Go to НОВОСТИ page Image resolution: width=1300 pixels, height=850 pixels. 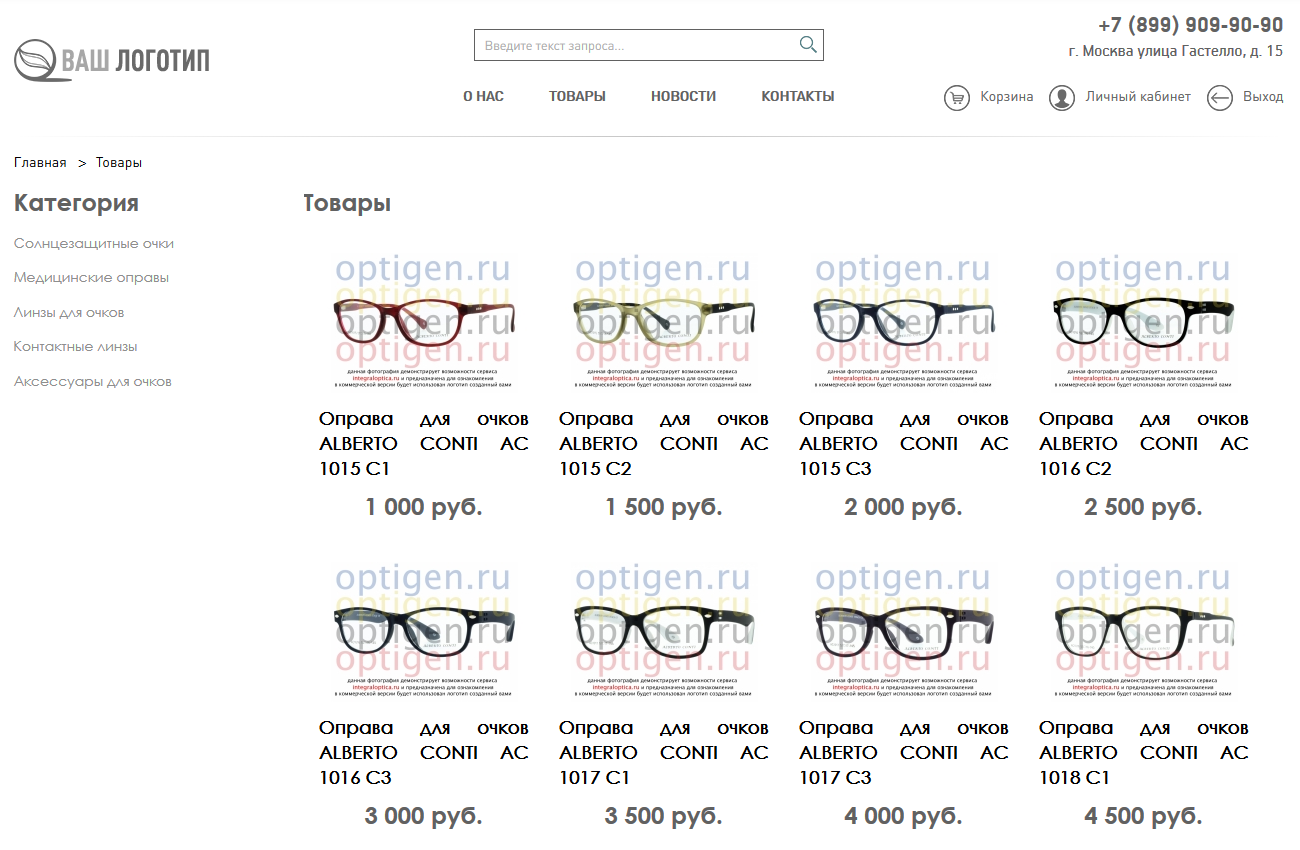pos(683,97)
